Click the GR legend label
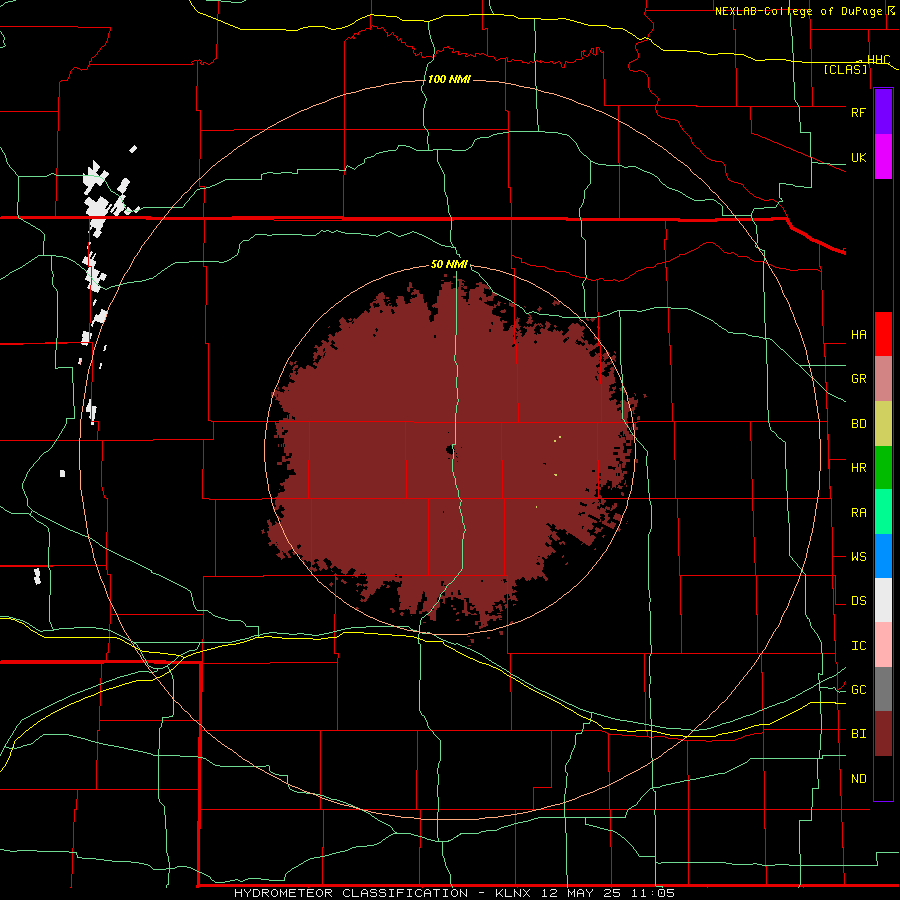Viewport: 900px width, 900px height. coord(858,379)
